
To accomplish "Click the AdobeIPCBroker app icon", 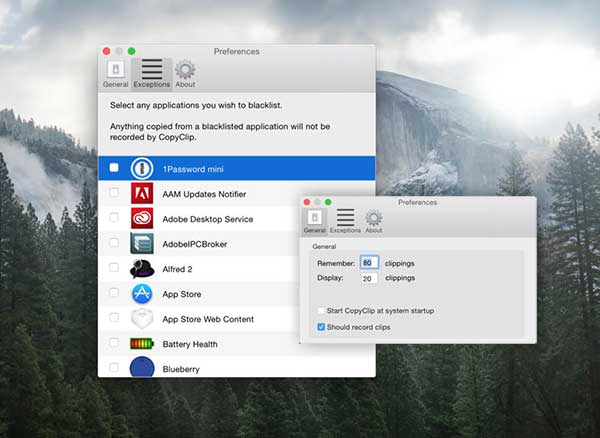I will tap(142, 244).
